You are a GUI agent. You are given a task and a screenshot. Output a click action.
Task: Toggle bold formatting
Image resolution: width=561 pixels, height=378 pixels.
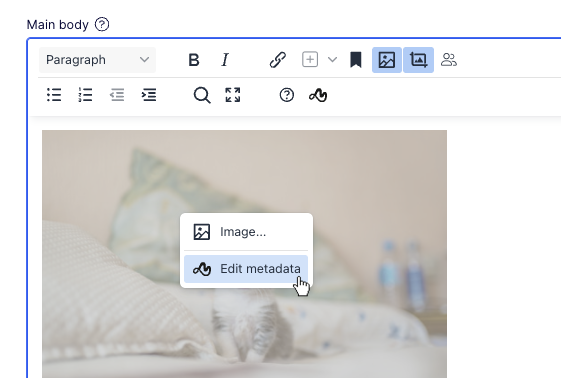tap(194, 60)
